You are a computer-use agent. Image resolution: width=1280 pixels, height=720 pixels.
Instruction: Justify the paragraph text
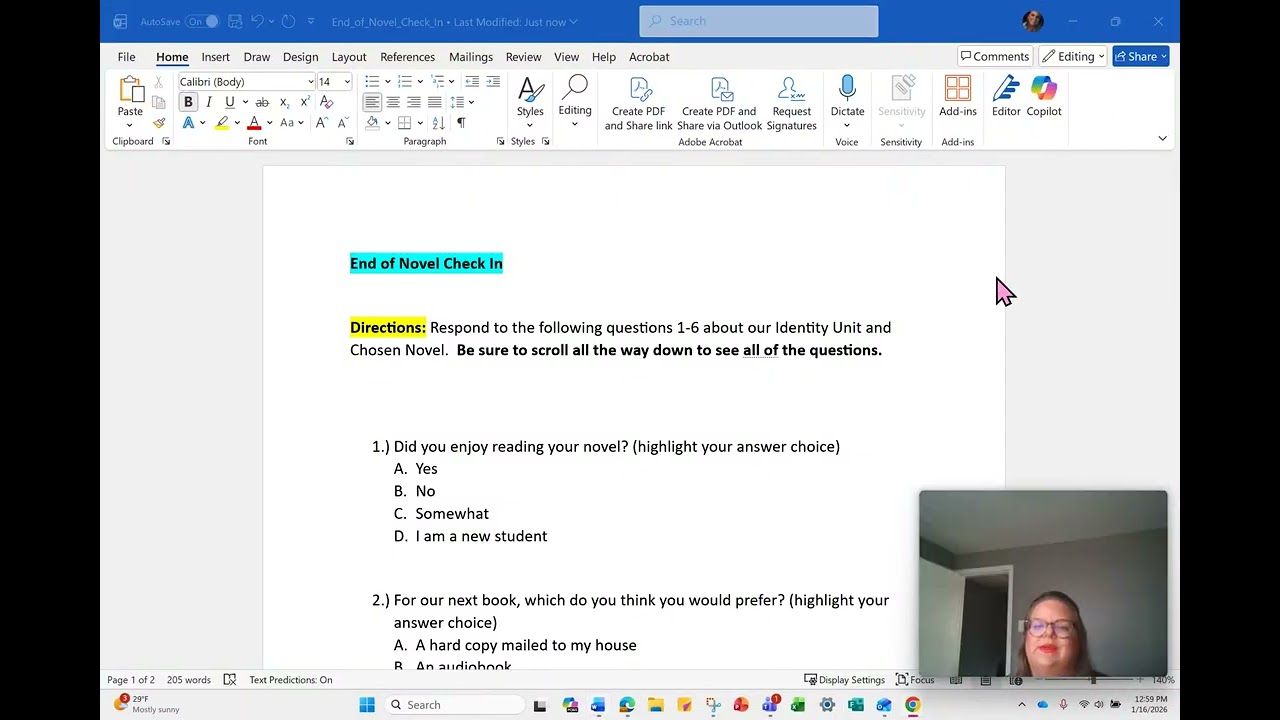(434, 102)
